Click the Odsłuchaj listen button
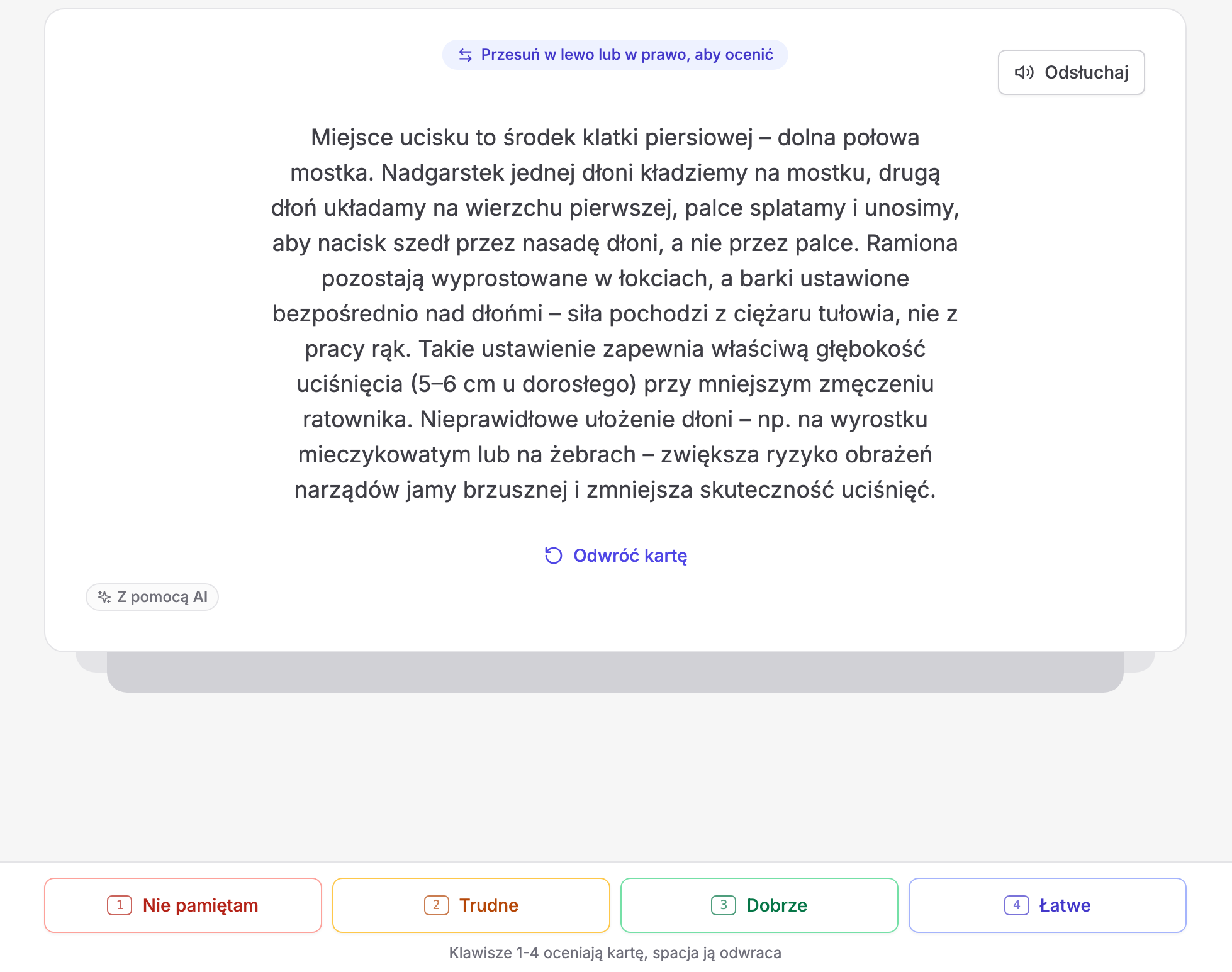Screen dimensions: 1232x972 (1071, 72)
